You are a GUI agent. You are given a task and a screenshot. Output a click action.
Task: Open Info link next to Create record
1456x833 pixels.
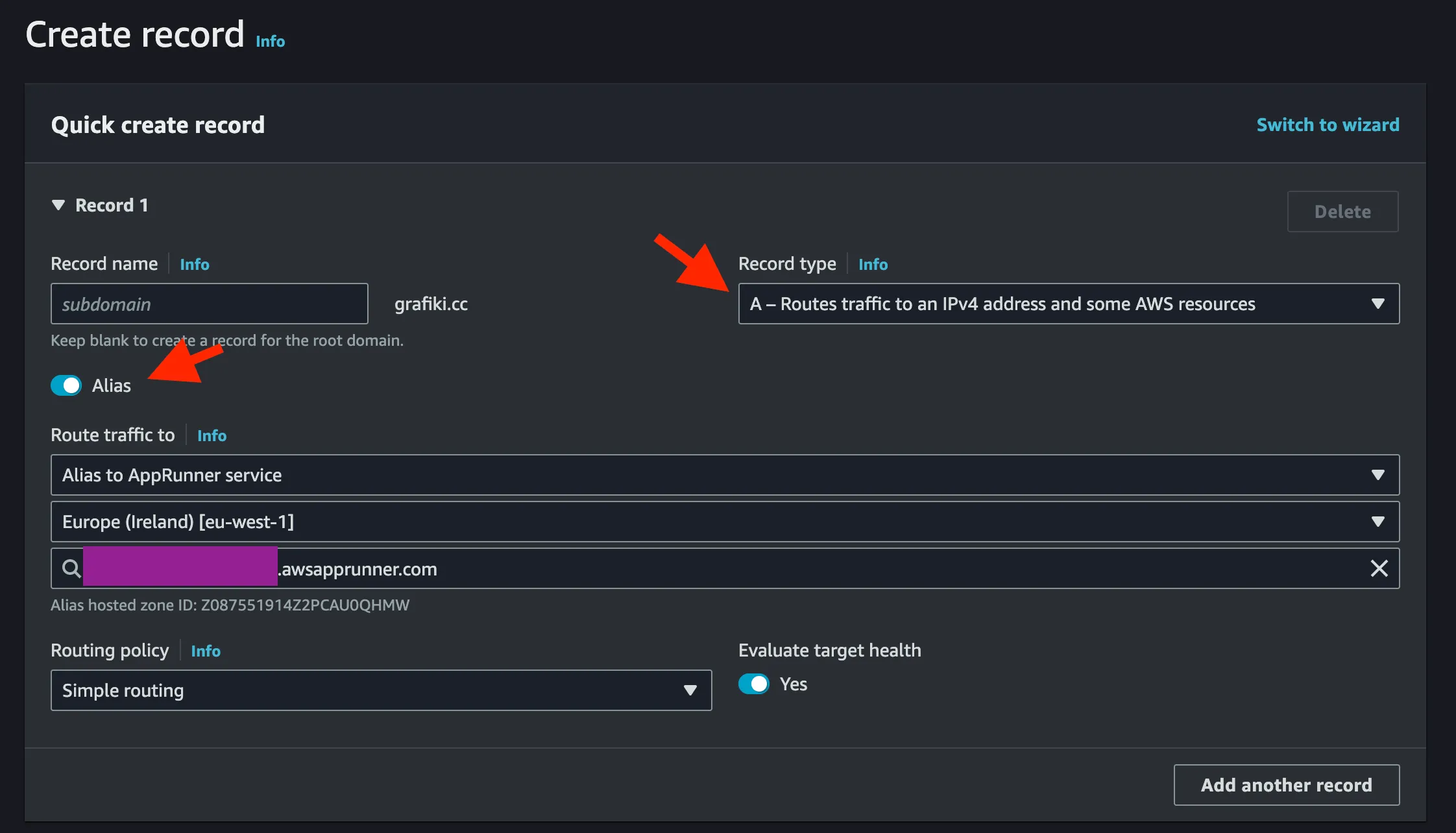271,41
